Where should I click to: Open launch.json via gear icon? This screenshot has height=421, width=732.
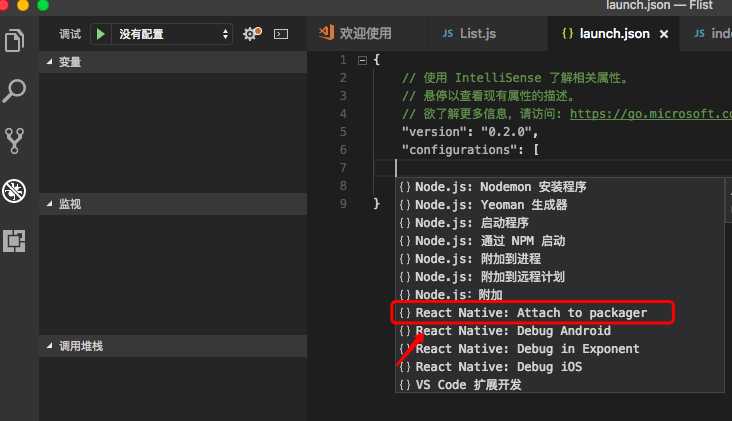(252, 34)
